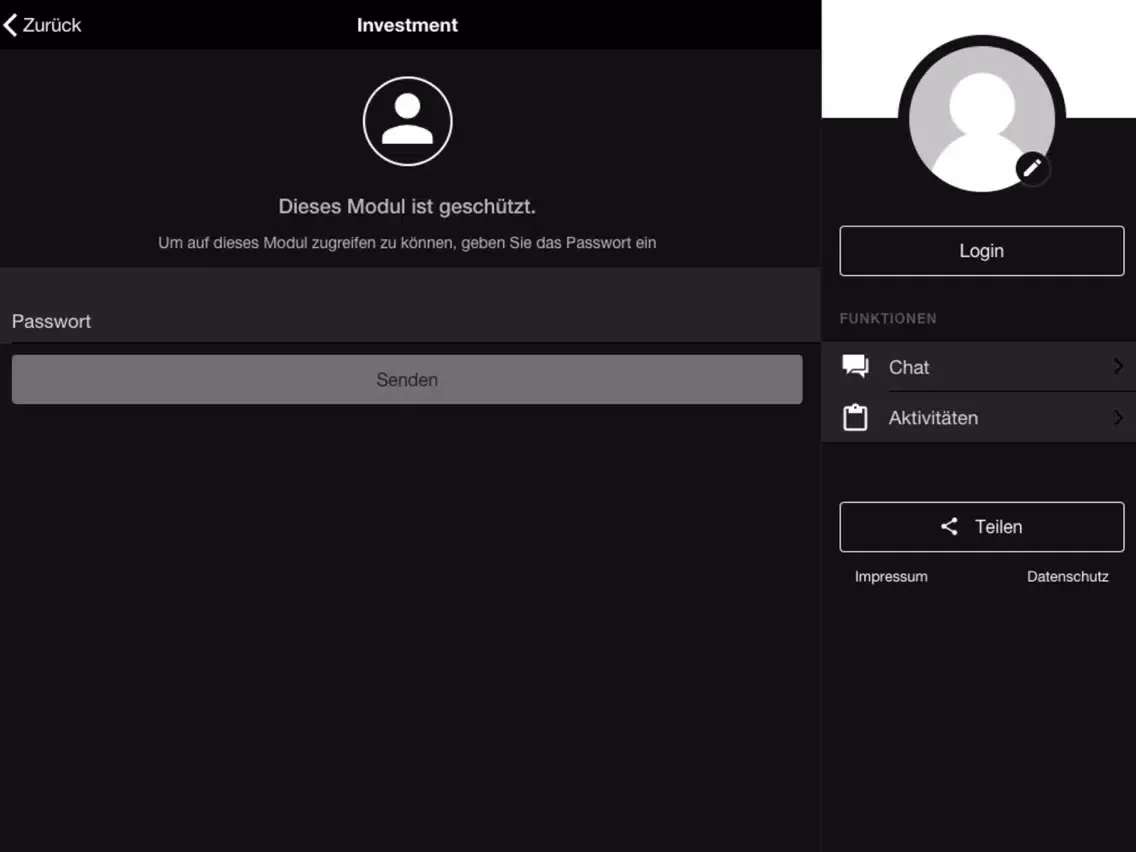Viewport: 1136px width, 852px height.
Task: Submit password with Senden button
Action: [407, 379]
